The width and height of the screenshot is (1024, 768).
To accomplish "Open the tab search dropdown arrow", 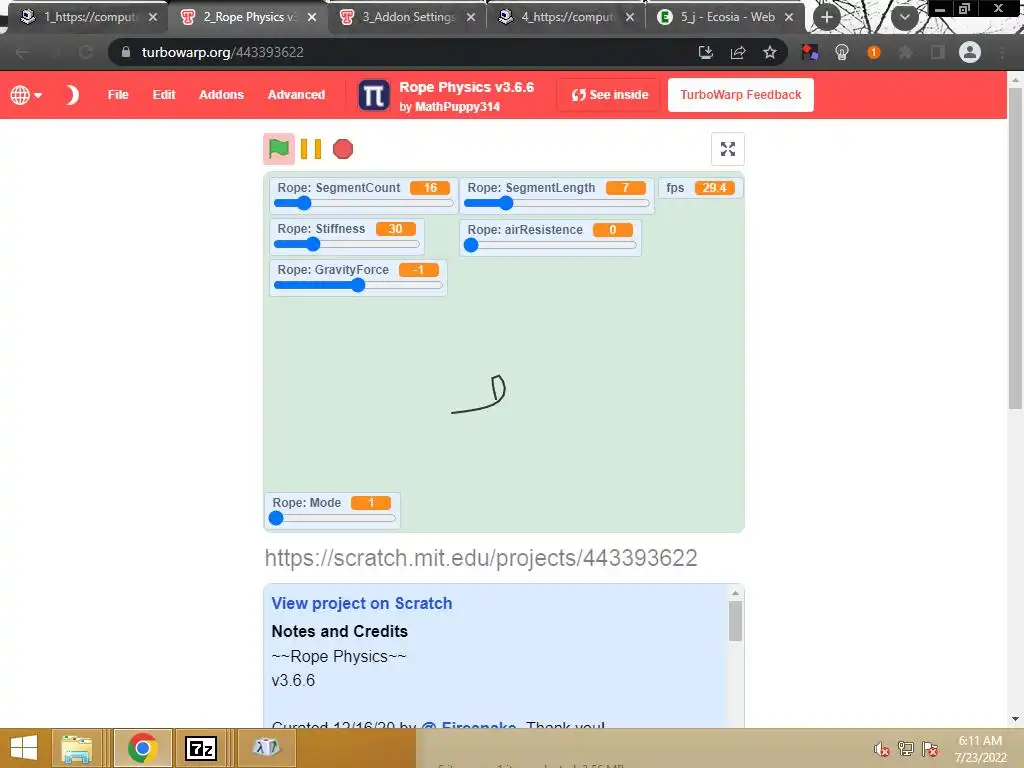I will [x=904, y=17].
